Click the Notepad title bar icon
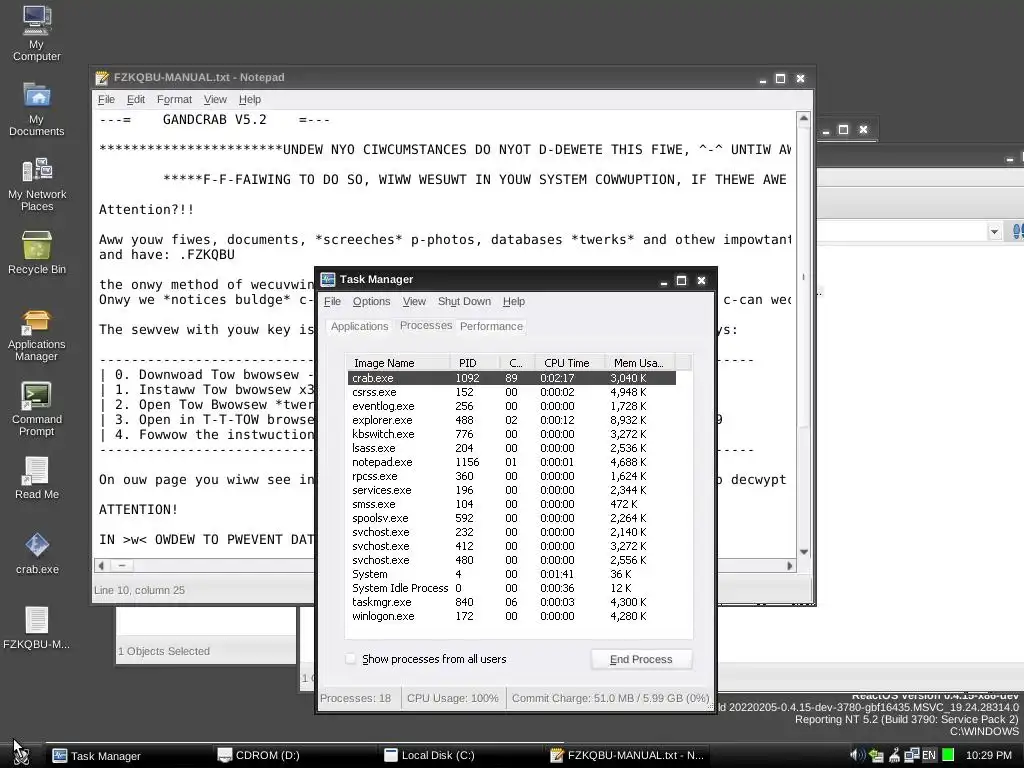The width and height of the screenshot is (1024, 768). click(102, 78)
